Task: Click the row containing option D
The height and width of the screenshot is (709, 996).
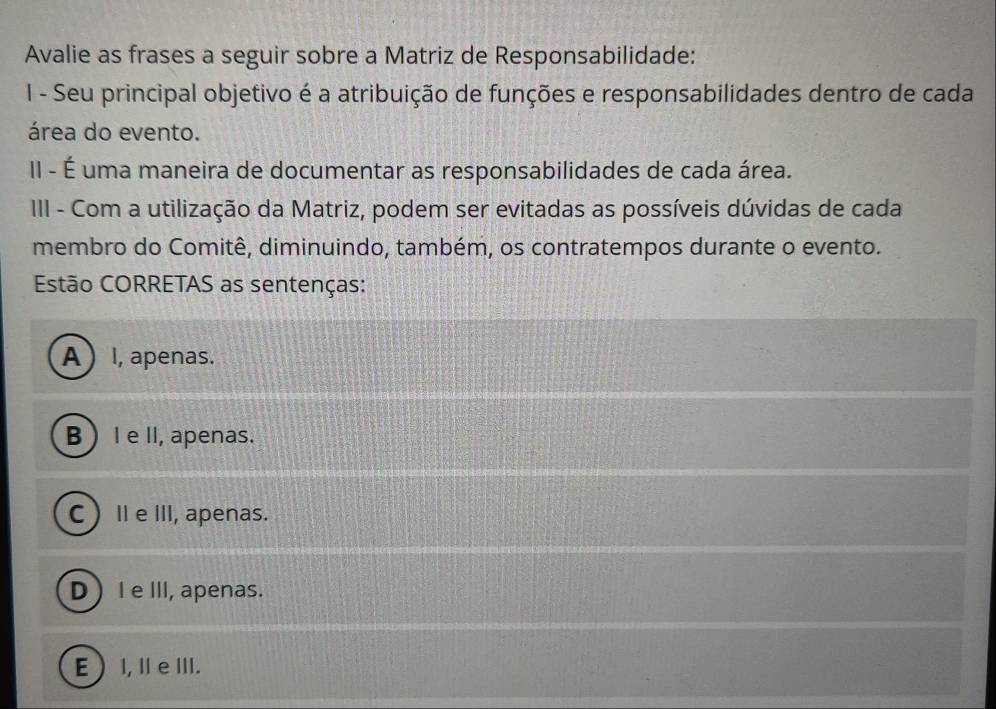Action: tap(498, 590)
